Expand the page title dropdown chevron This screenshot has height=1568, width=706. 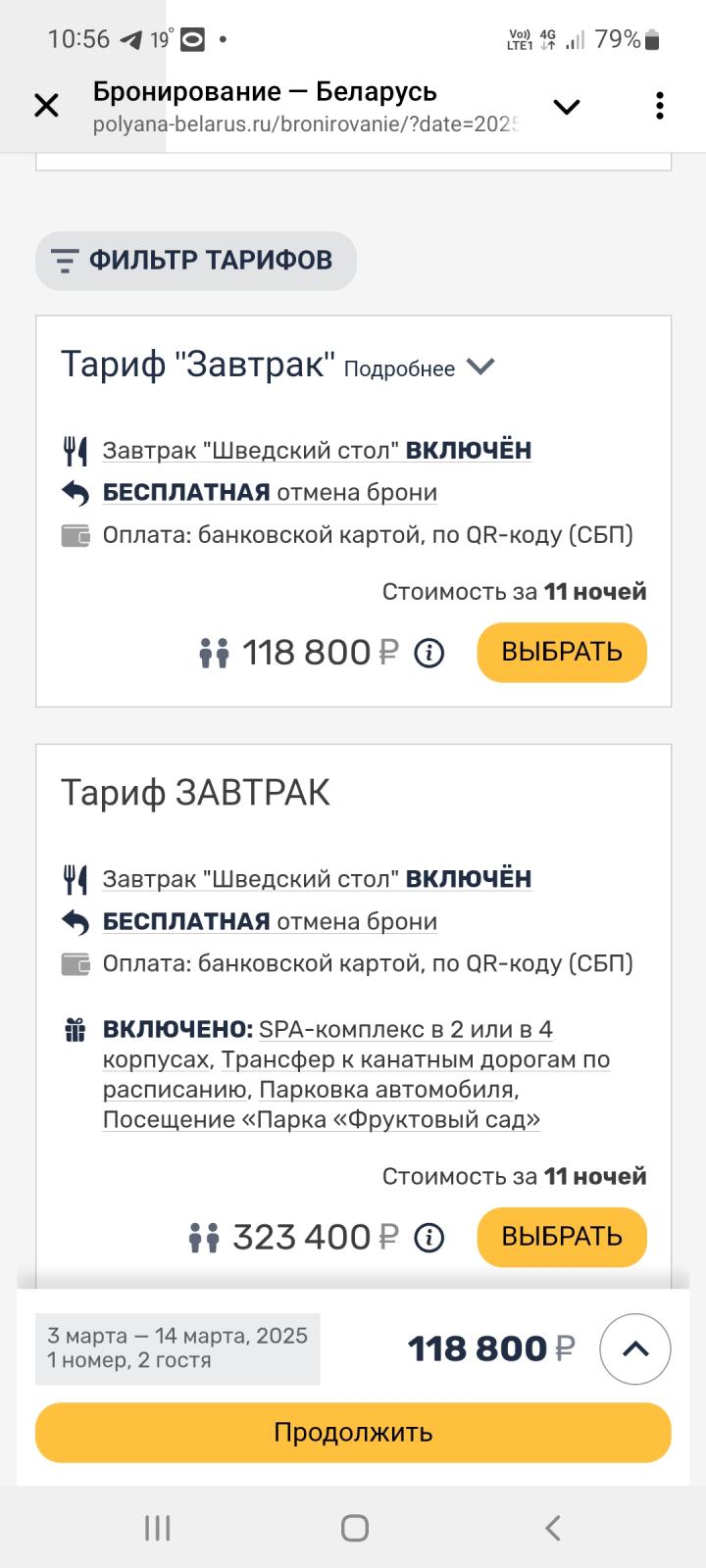tap(567, 107)
